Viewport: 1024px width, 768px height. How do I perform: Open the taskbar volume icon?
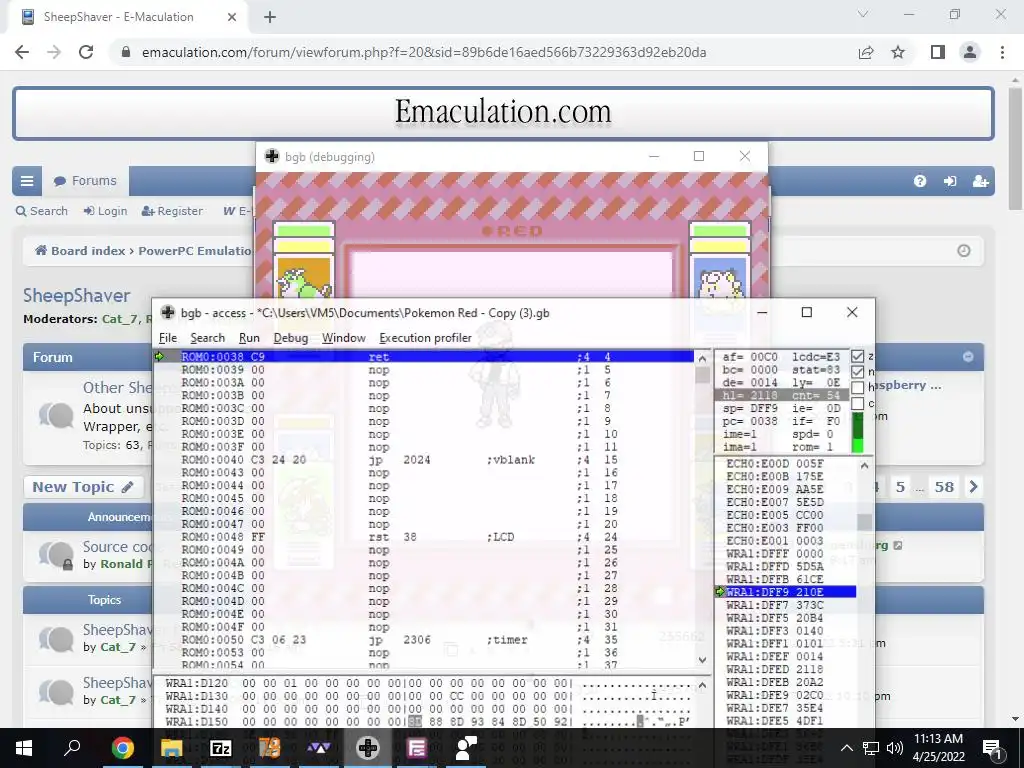[895, 748]
